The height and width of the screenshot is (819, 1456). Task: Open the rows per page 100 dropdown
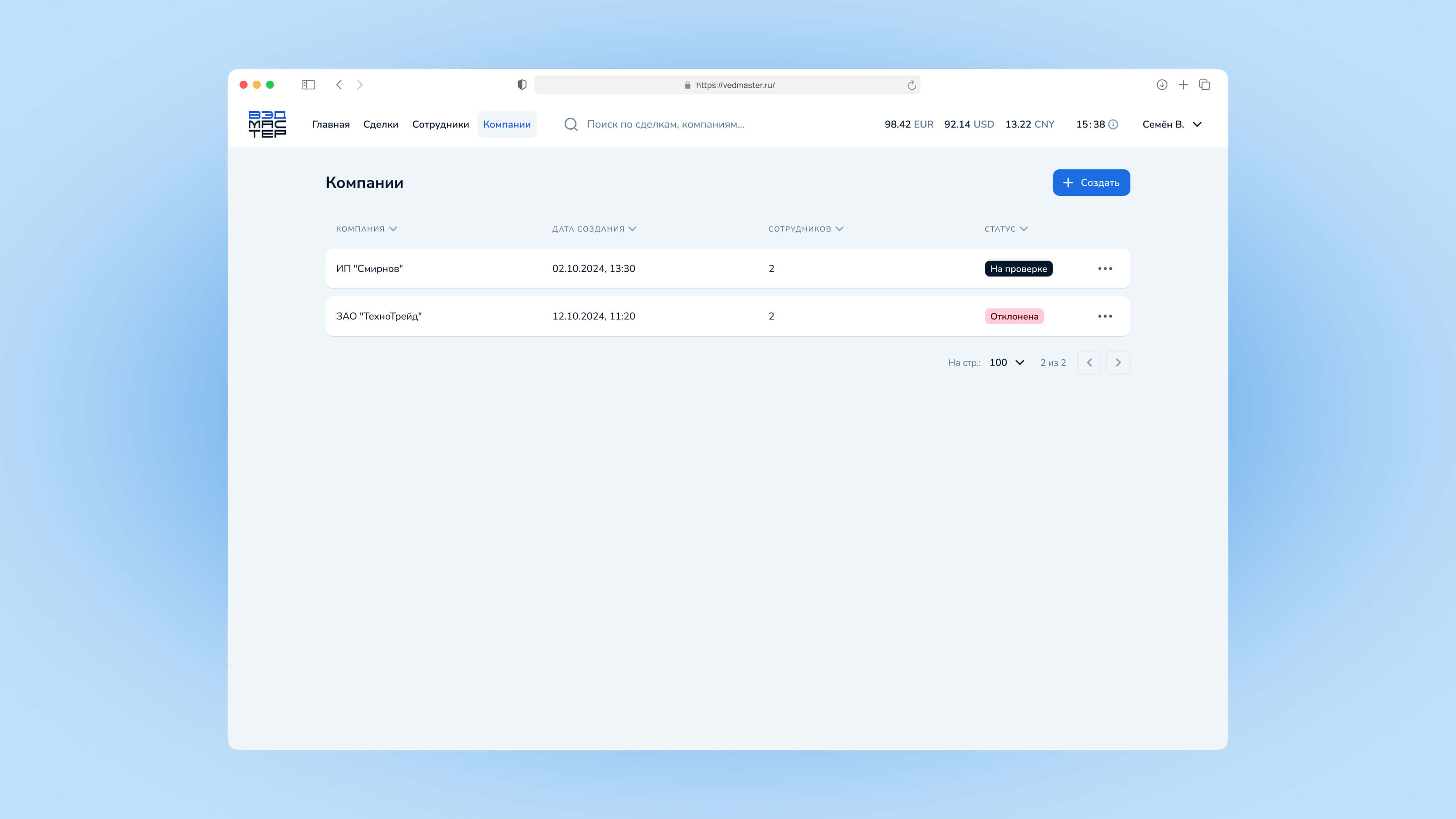point(1007,363)
